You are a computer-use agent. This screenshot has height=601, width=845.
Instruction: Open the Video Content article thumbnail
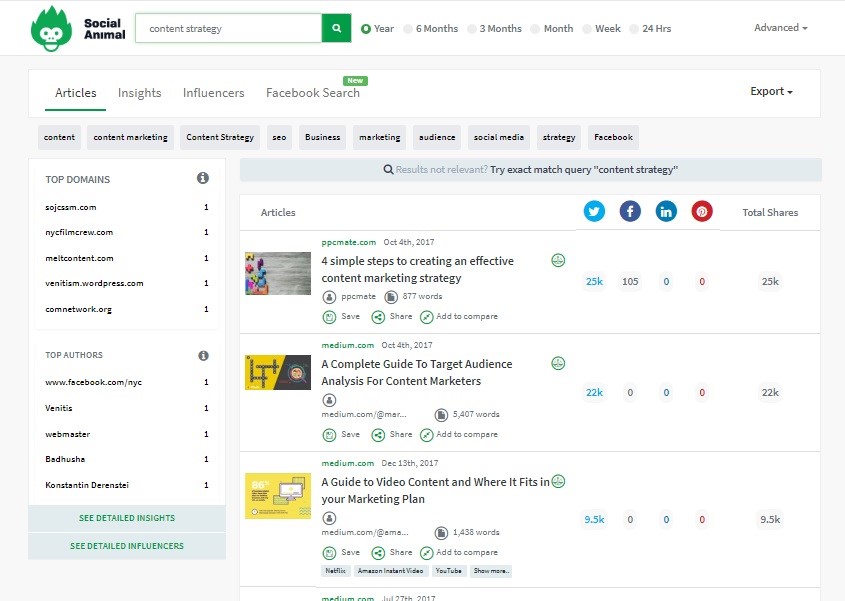[x=278, y=496]
